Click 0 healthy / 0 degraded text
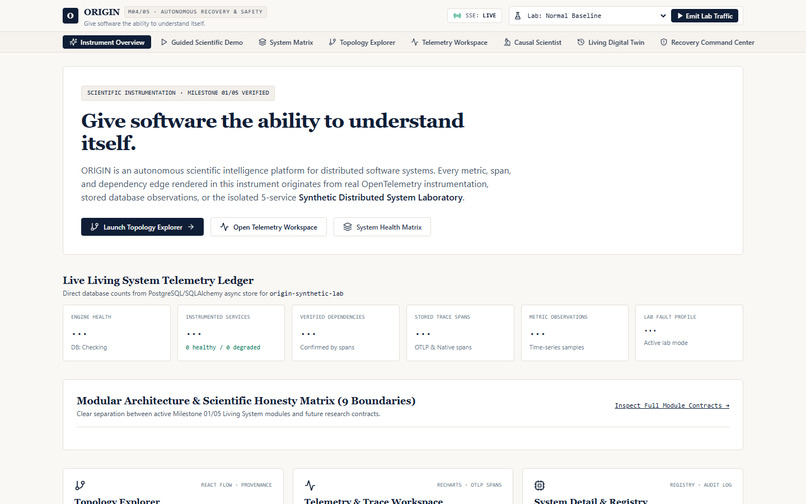This screenshot has width=806, height=504. coord(223,348)
